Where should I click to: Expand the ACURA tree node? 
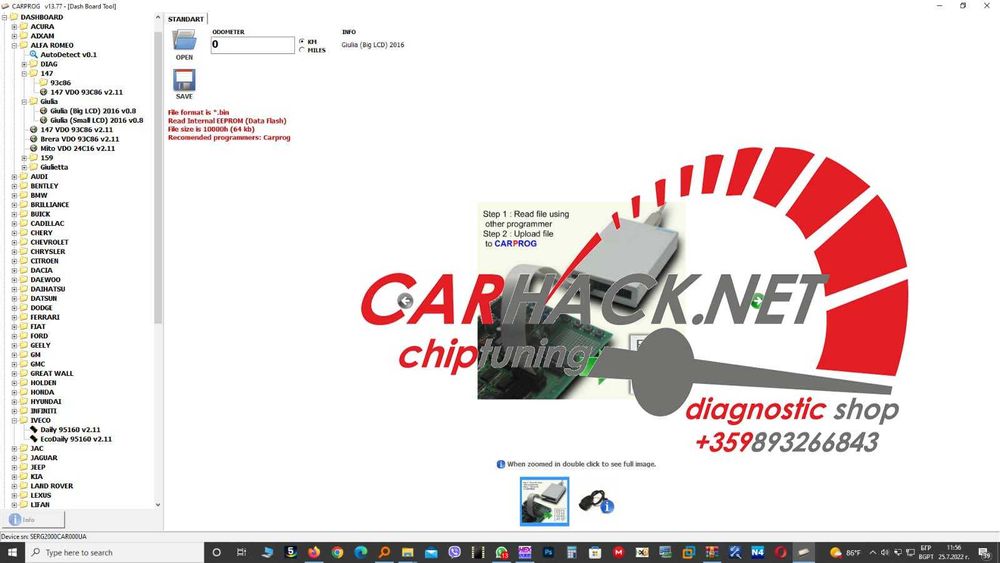[14, 27]
